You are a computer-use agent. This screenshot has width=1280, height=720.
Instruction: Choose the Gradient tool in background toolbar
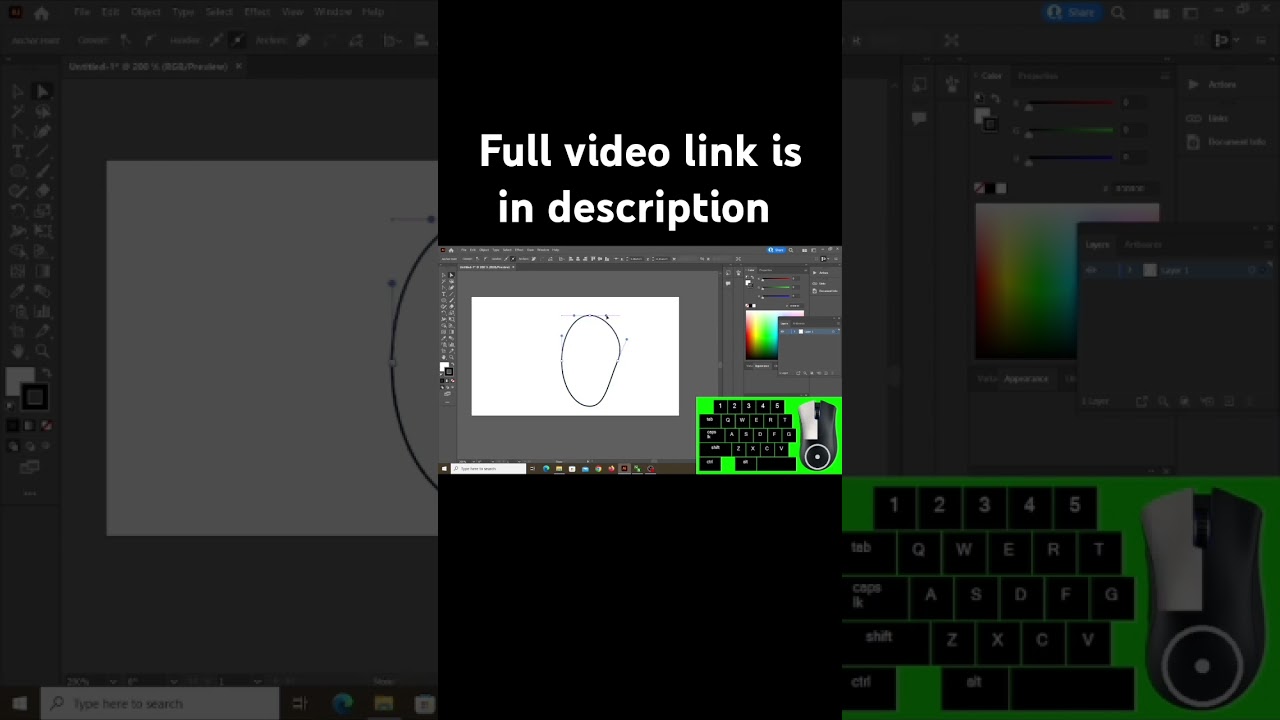pos(42,271)
